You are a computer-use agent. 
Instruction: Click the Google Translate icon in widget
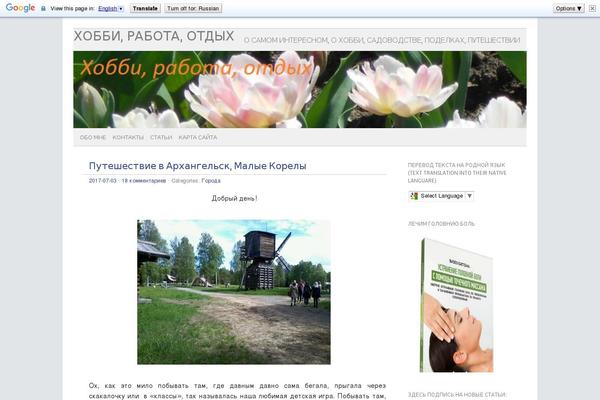click(414, 196)
